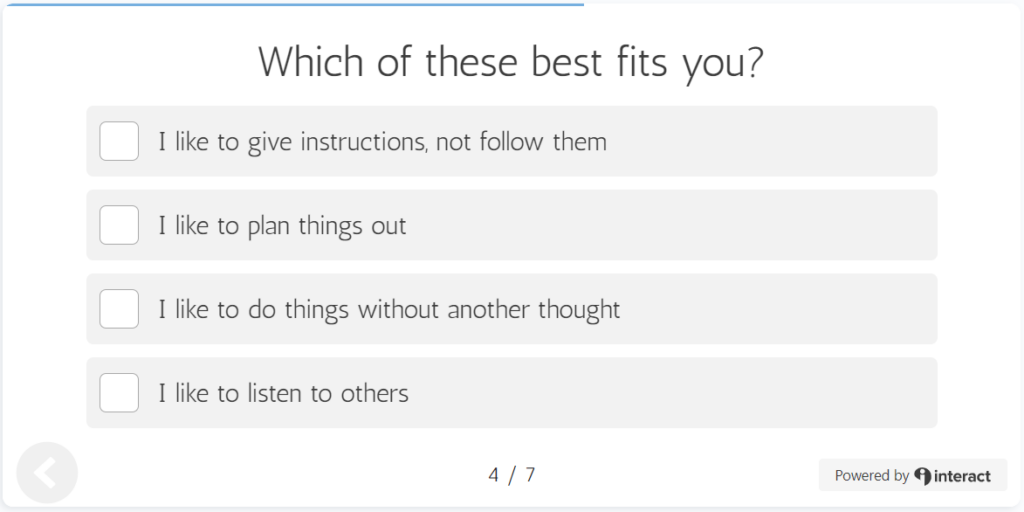
Task: Click the unfilled part of the top progress bar
Action: (802, 5)
